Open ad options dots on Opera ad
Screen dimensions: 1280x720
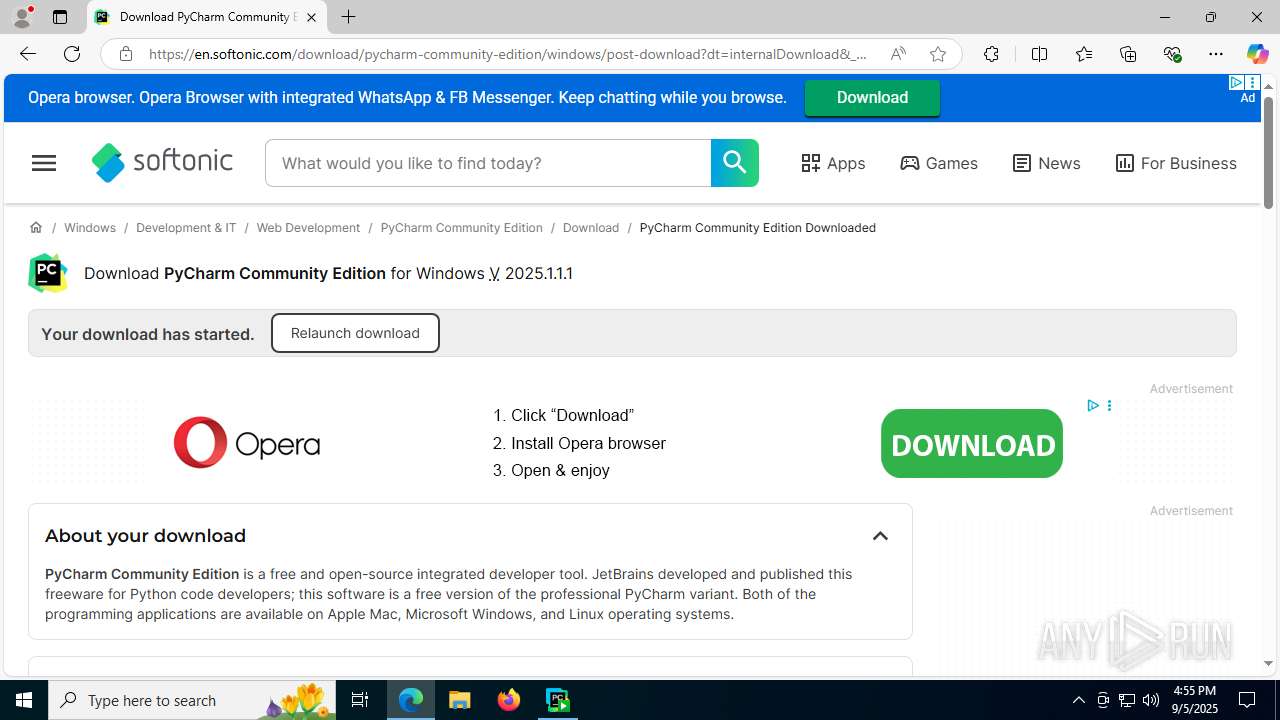coord(1109,405)
